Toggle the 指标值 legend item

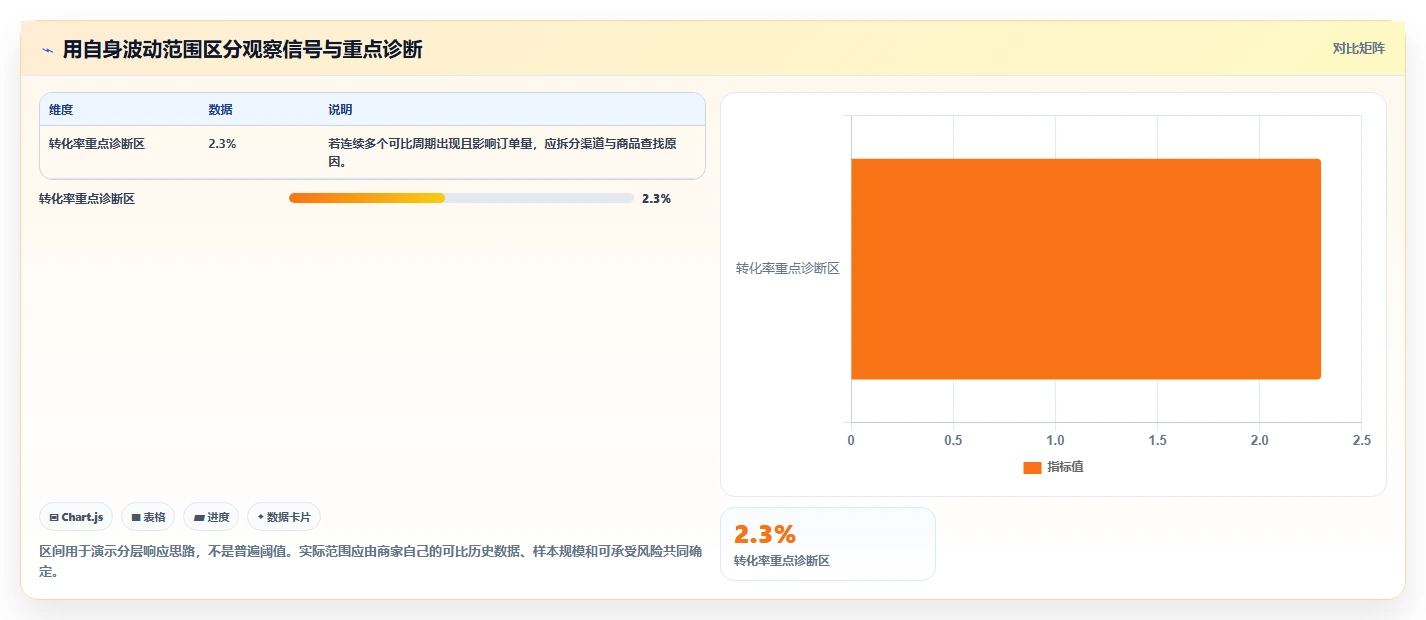[x=1053, y=468]
